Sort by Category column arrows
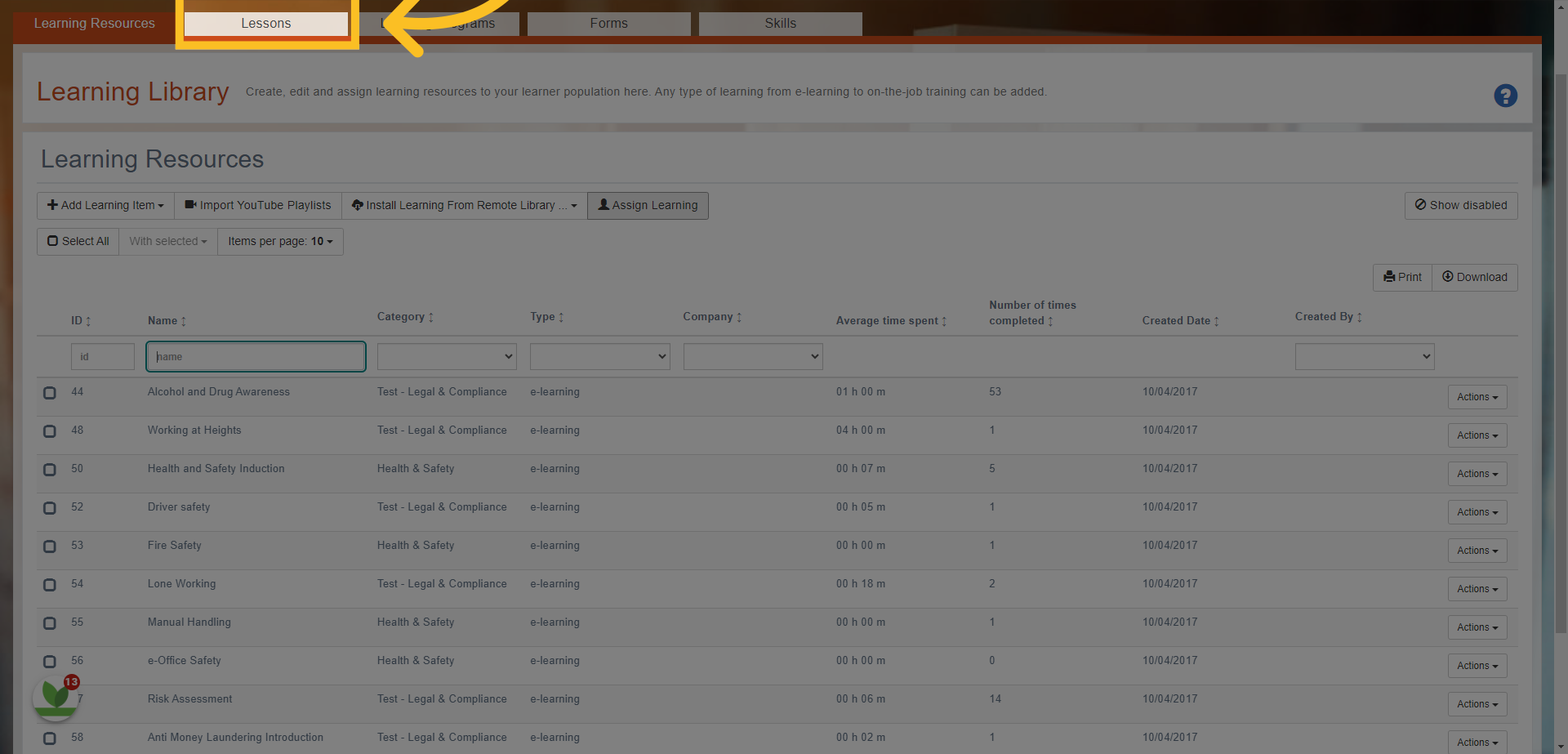1568x754 pixels. 430,317
